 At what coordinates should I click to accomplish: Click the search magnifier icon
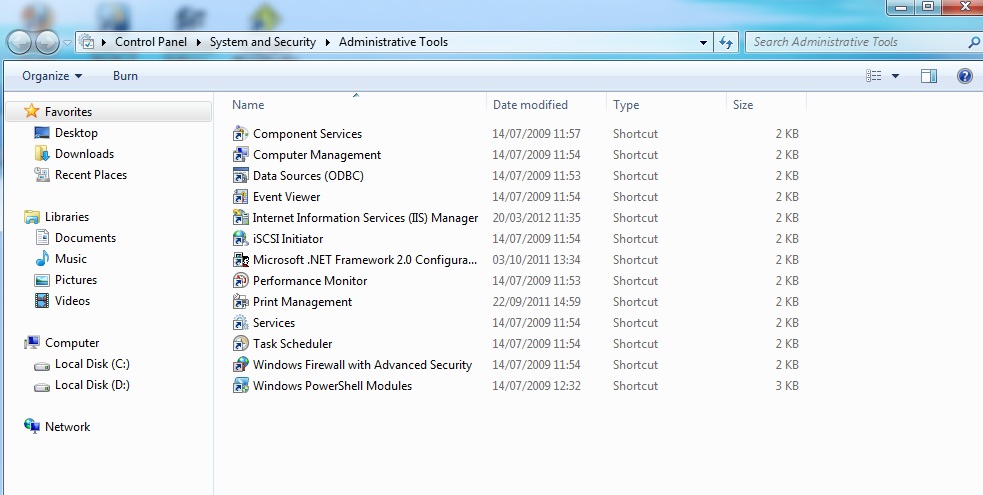[x=974, y=42]
